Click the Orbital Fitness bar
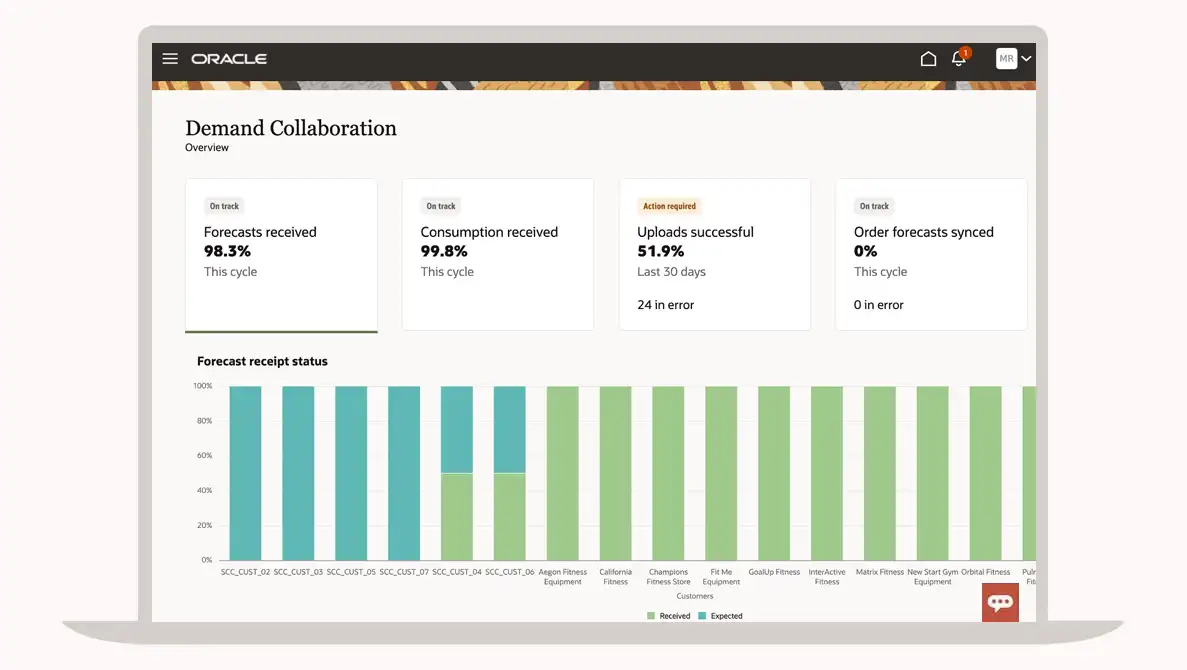 [985, 473]
